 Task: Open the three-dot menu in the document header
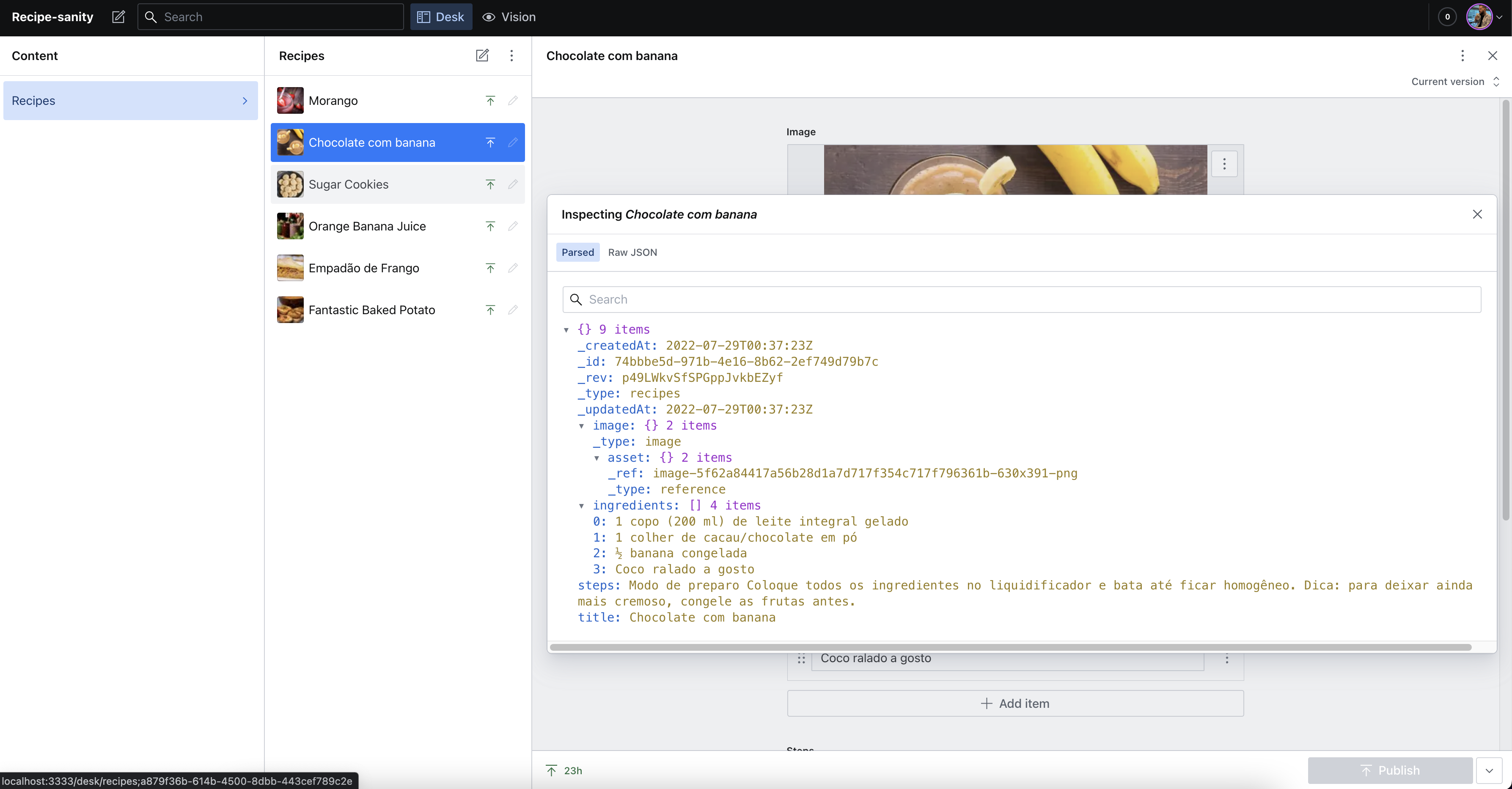tap(1463, 56)
